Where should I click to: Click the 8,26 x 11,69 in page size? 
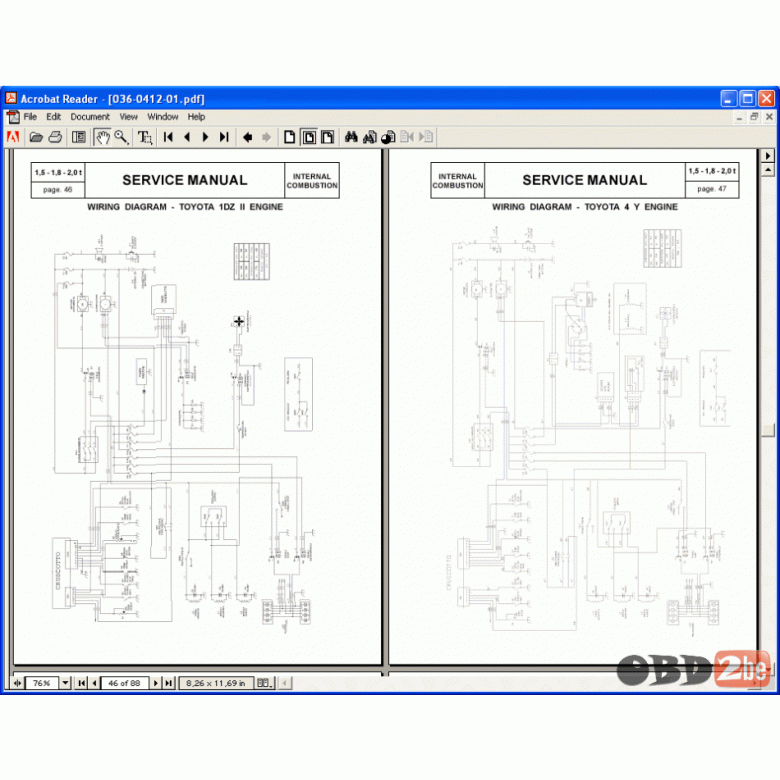(216, 683)
